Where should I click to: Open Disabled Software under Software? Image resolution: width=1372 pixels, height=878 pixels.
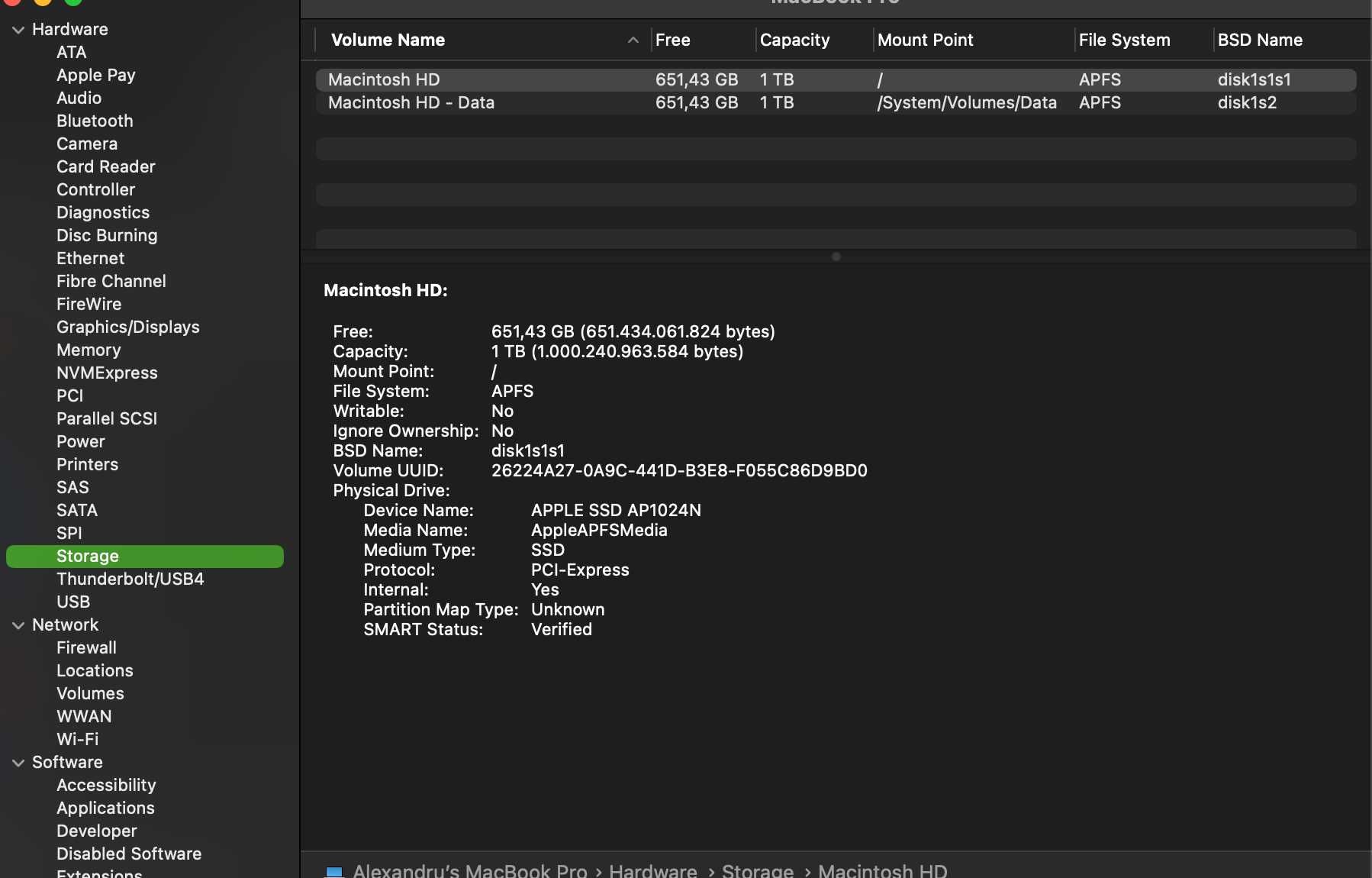tap(128, 854)
